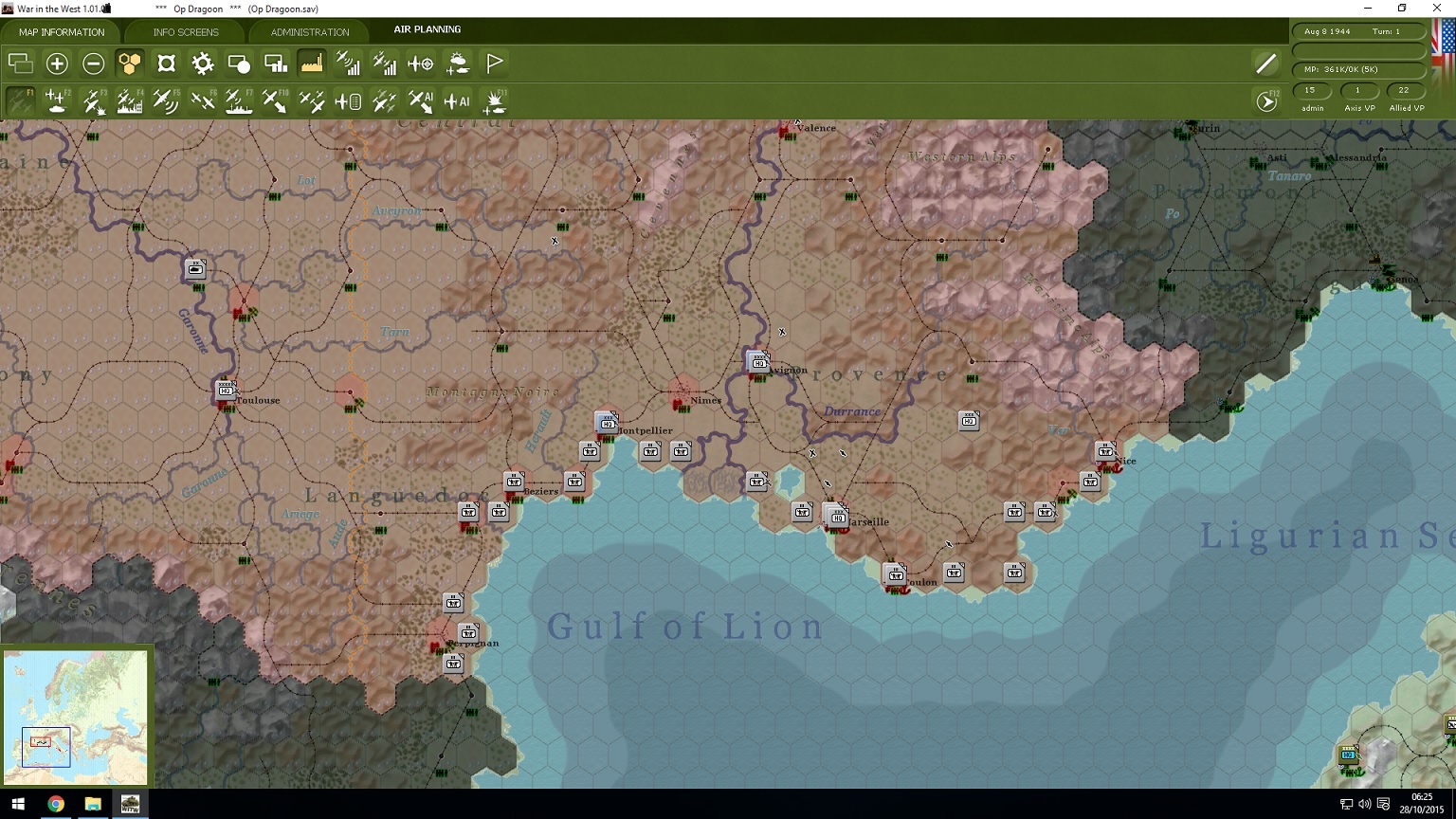
Task: Click the plane radar signal bars icon
Action: click(348, 64)
